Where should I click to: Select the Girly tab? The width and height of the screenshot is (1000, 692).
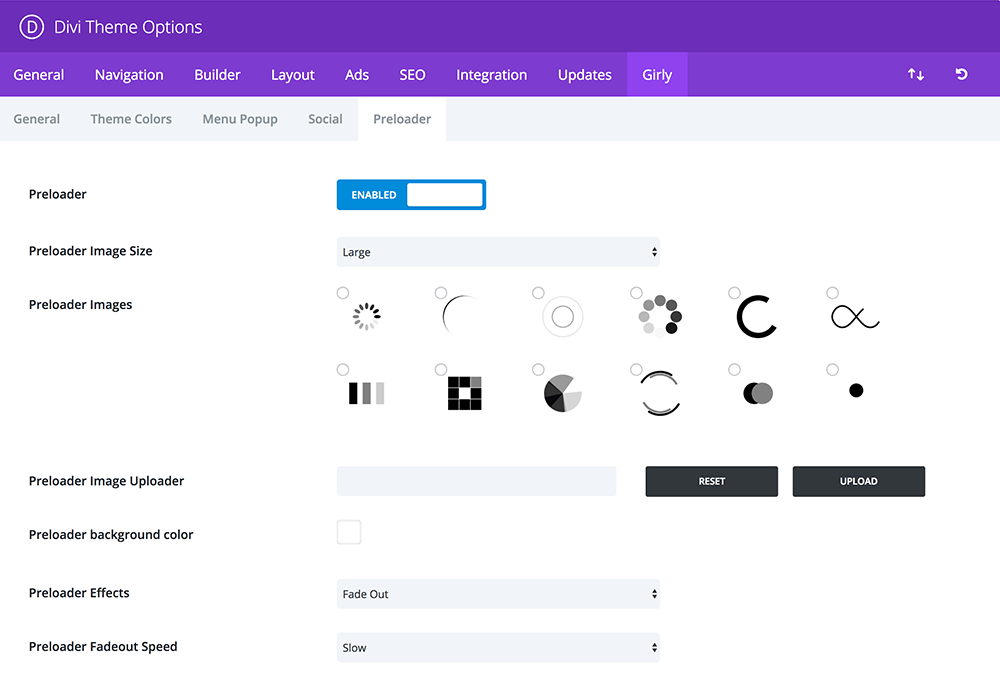[657, 75]
